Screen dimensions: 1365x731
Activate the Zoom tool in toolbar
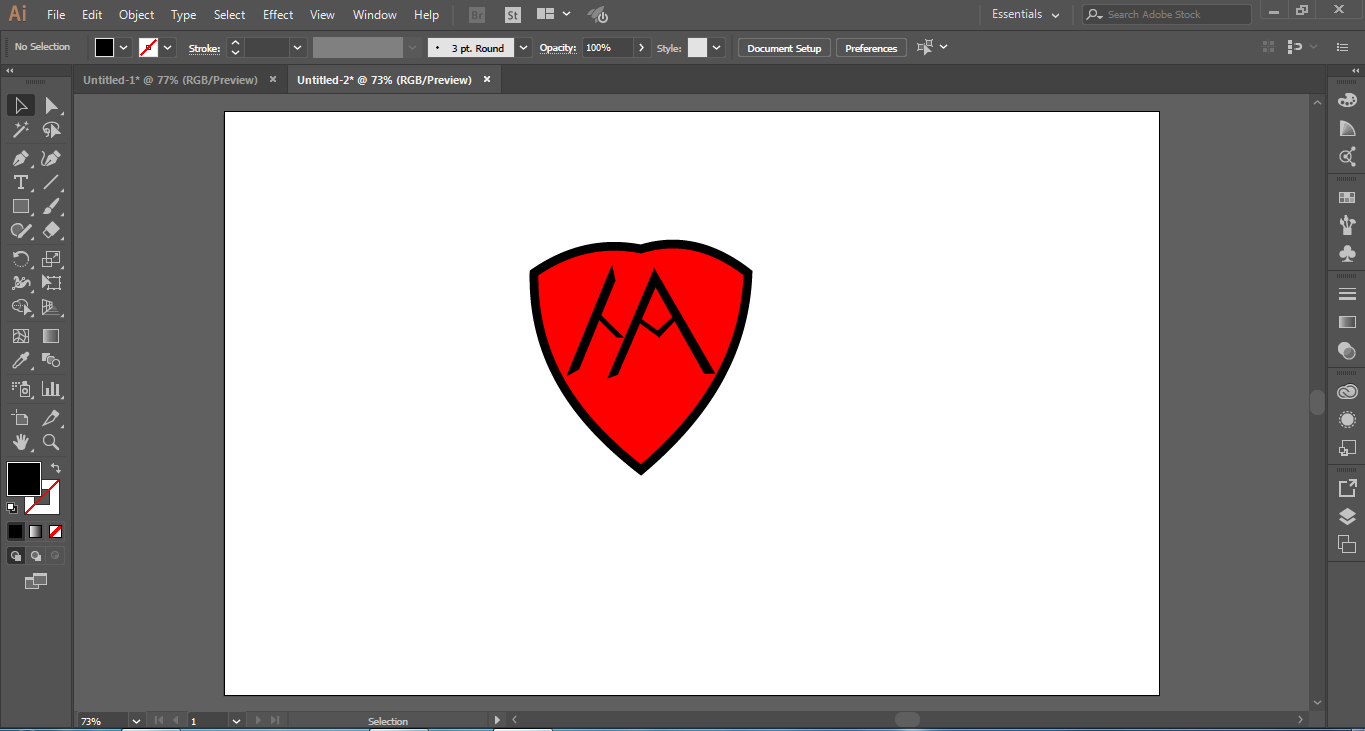pos(51,442)
